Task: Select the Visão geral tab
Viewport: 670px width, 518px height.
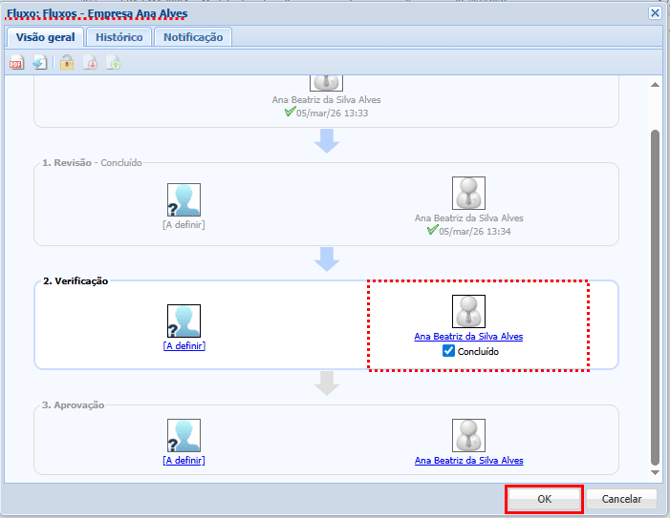Action: (44, 37)
